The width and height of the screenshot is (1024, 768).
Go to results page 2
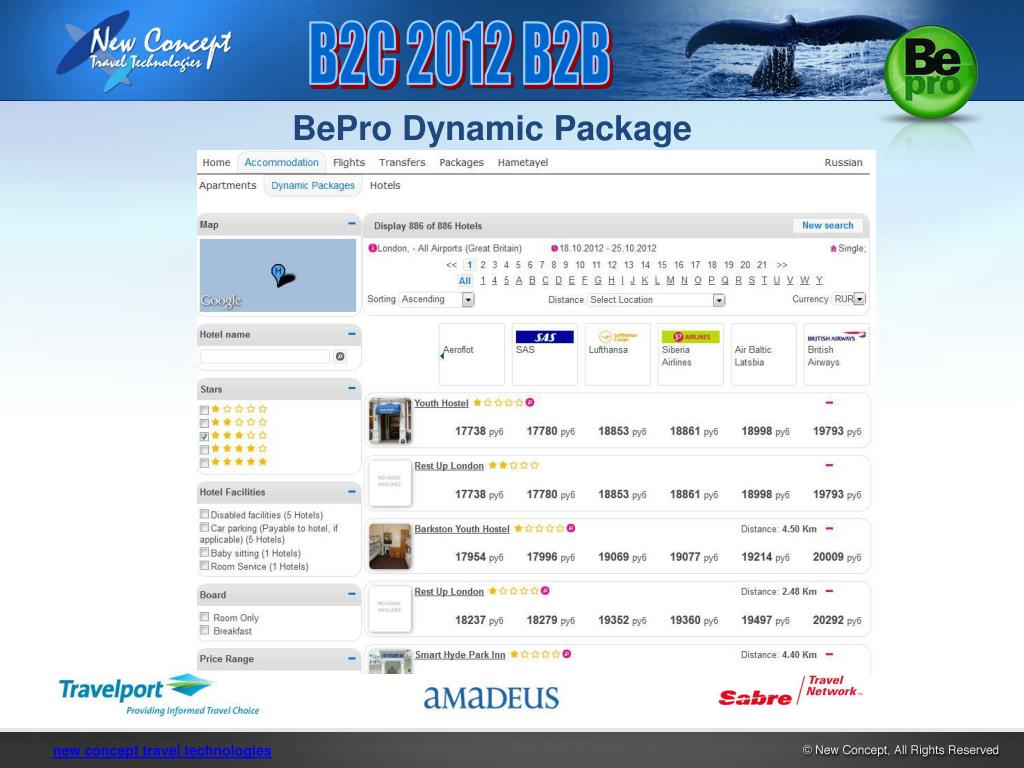(x=483, y=265)
